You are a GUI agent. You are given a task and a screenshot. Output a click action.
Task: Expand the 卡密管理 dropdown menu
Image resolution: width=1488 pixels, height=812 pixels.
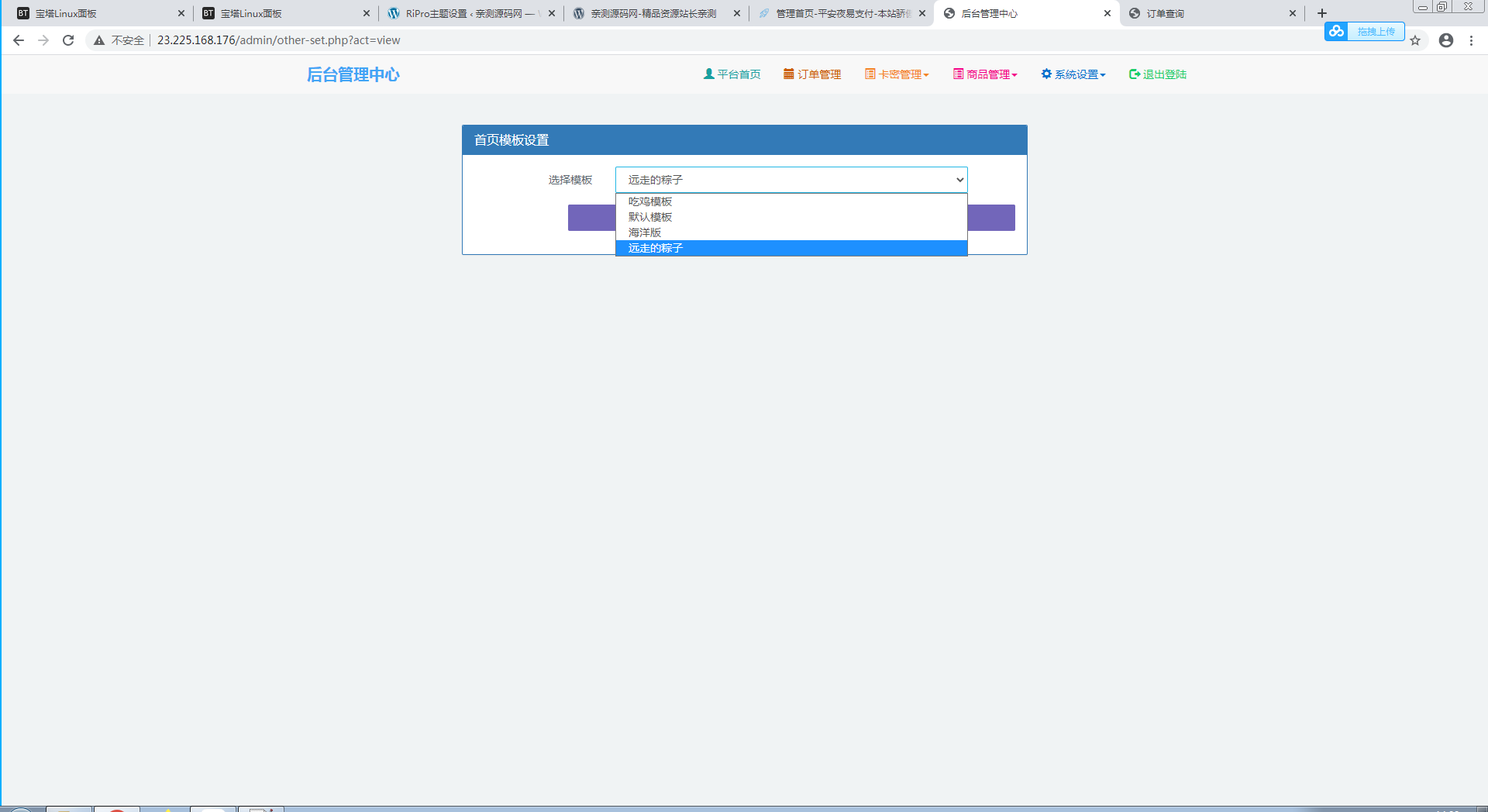pos(897,74)
